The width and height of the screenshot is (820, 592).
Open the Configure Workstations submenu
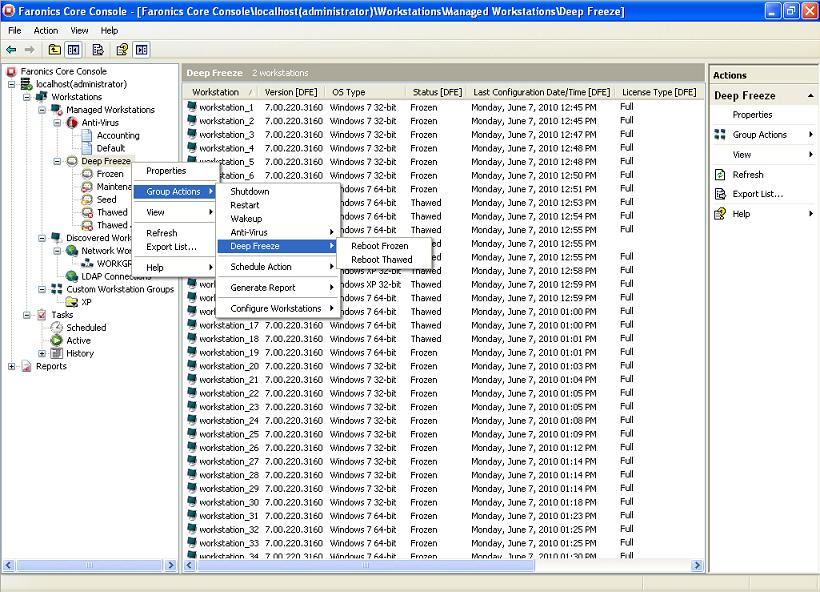coord(277,309)
